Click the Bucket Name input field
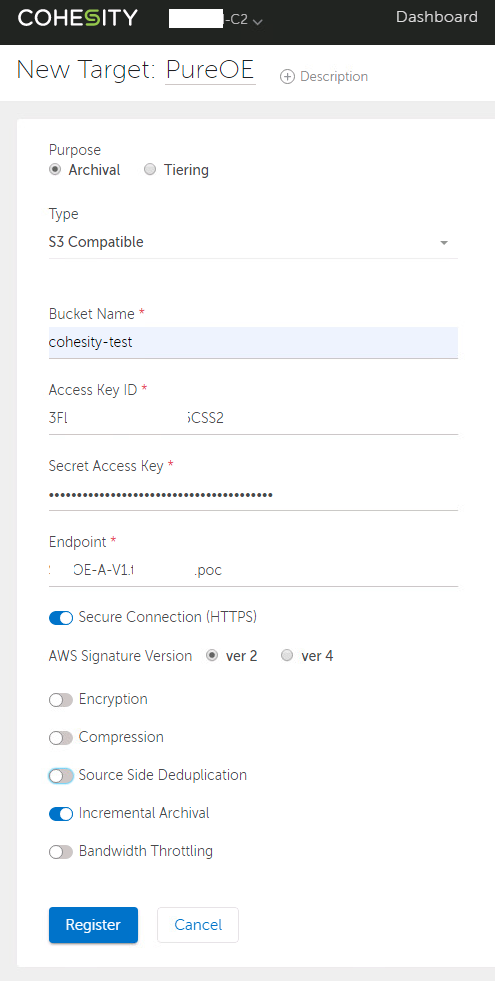 [253, 342]
